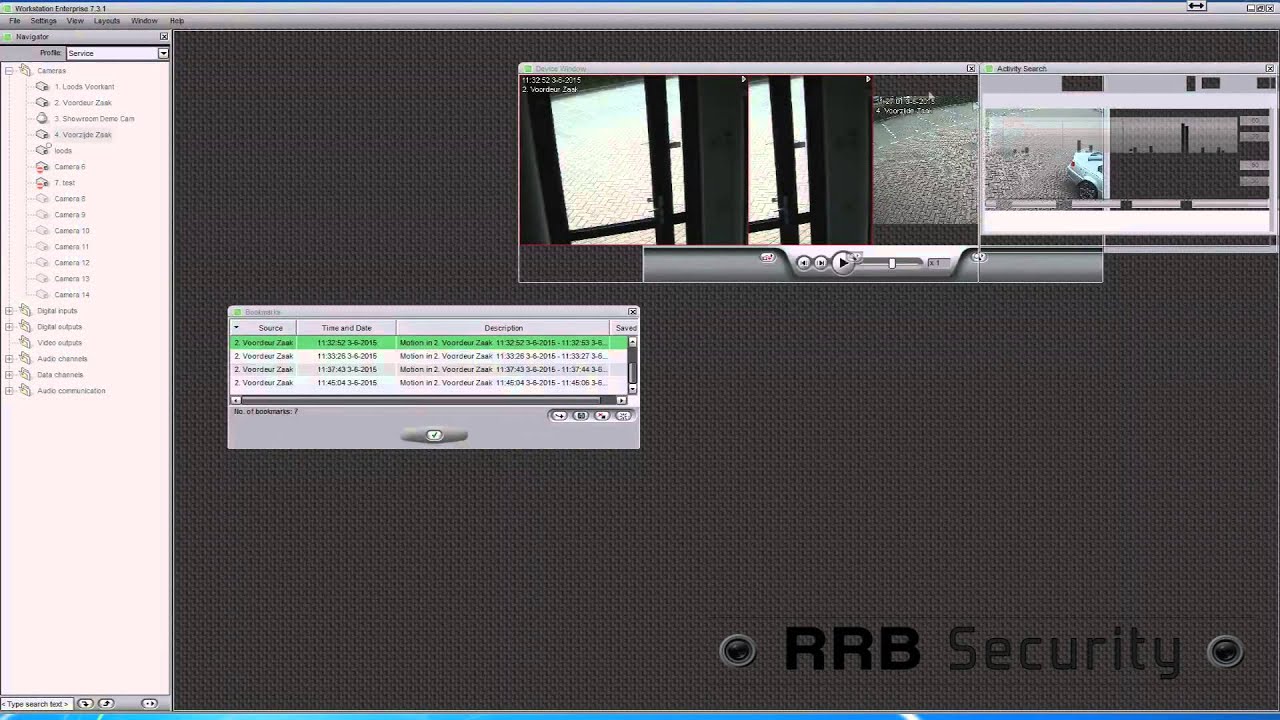Viewport: 1280px width, 720px height.
Task: Click the Cameras folder icon
Action: tap(25, 71)
